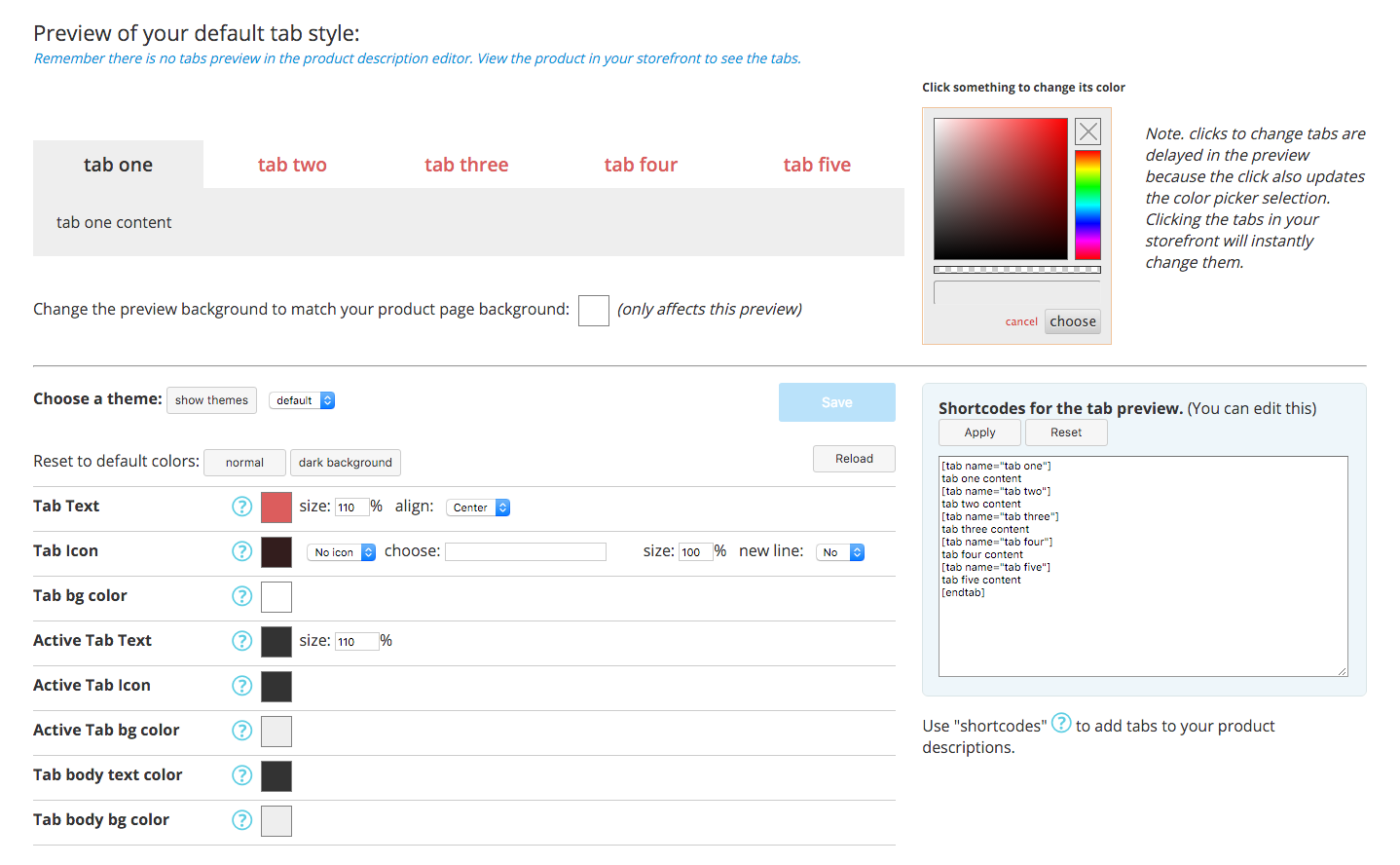Reset colors to normal
The image size is (1400, 865).
coord(244,463)
